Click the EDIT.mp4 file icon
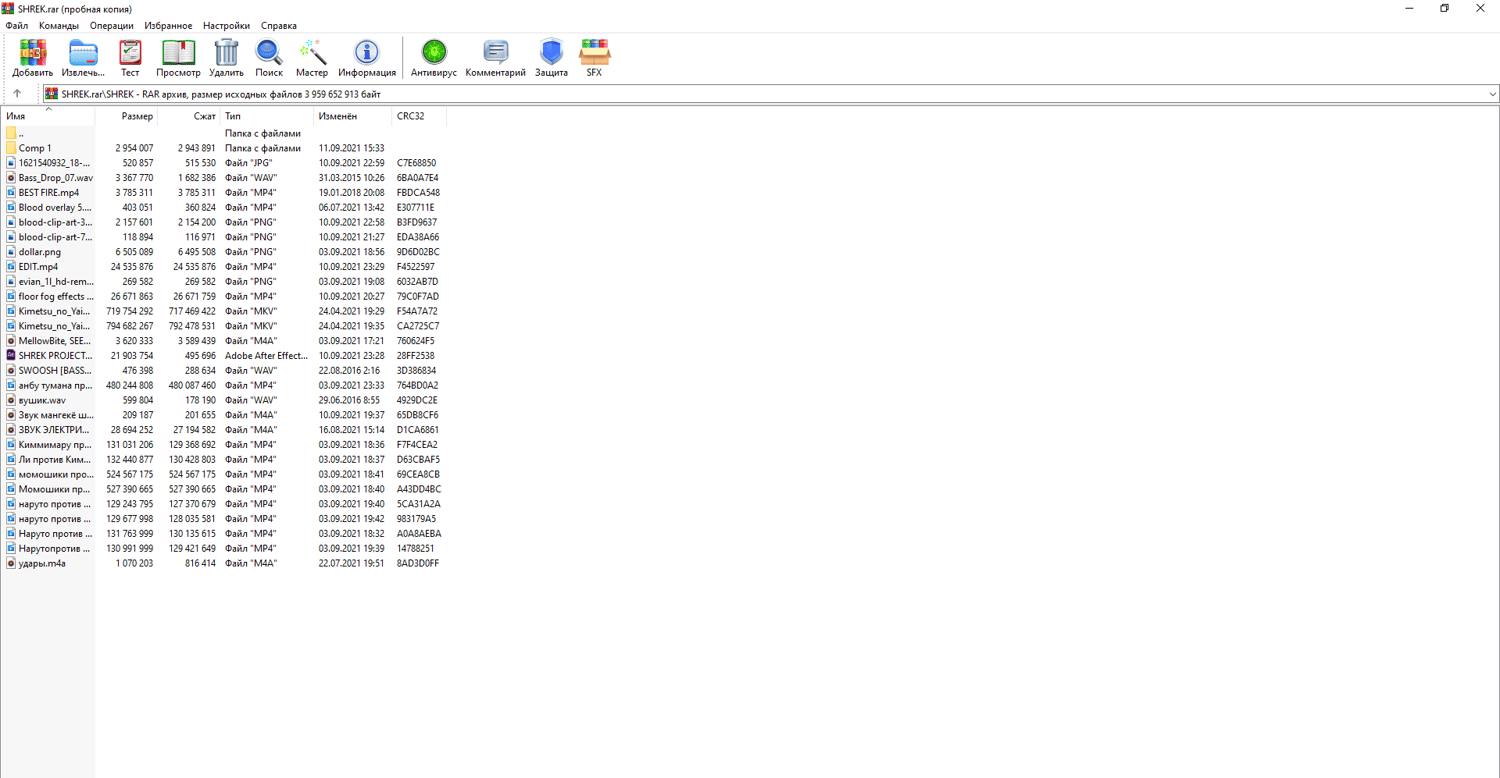The image size is (1500, 778). click(11, 266)
